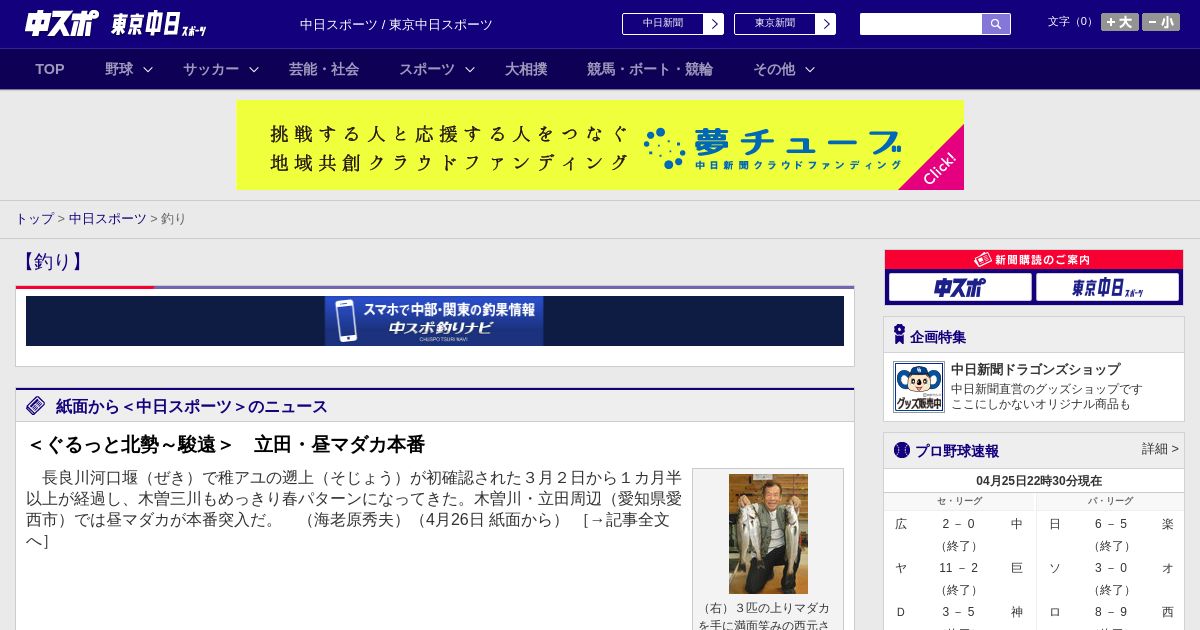Expand the 野球 dropdown chevron

click(148, 69)
